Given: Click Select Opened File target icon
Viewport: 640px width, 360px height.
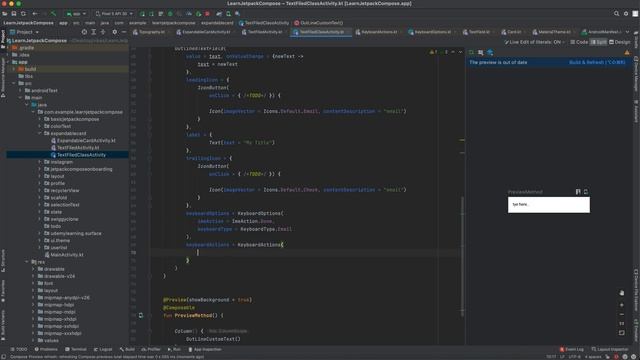Looking at the screenshot, I should tap(84, 32).
